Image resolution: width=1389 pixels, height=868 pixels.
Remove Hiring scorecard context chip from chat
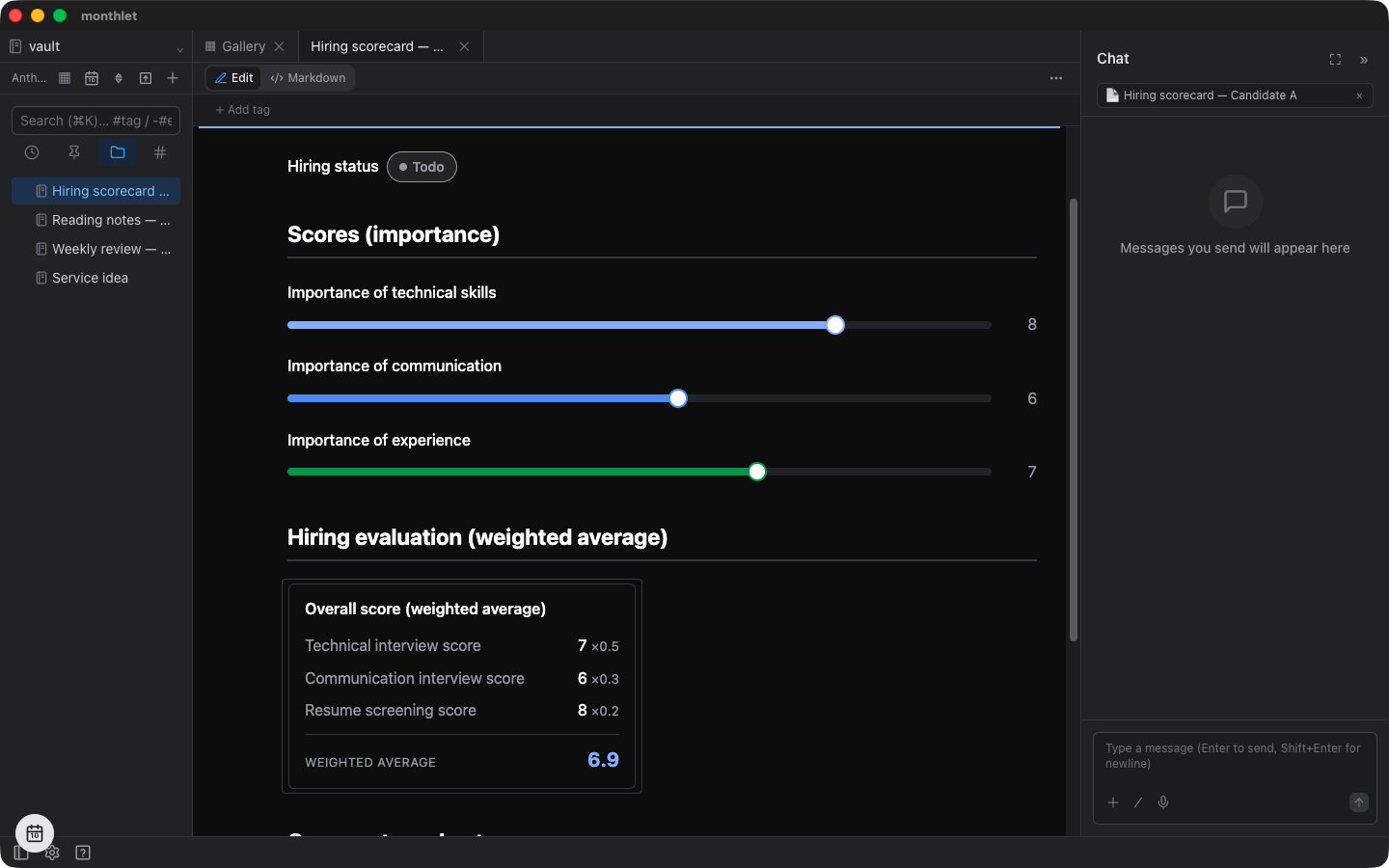pyautogui.click(x=1359, y=95)
